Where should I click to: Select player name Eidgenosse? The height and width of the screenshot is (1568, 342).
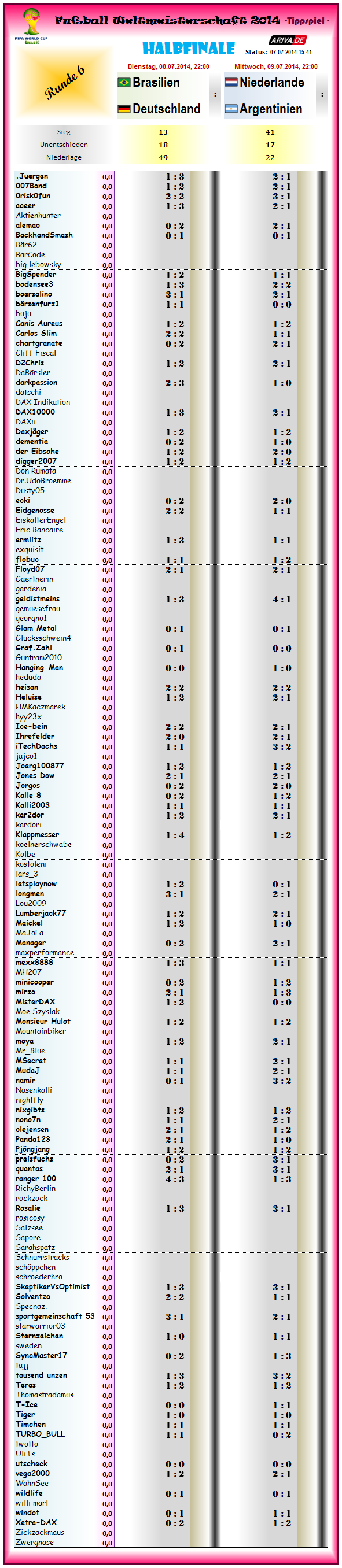coord(35,511)
